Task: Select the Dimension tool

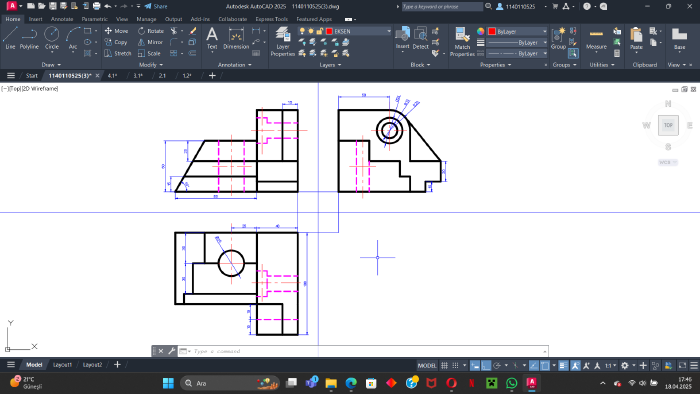Action: pos(236,38)
